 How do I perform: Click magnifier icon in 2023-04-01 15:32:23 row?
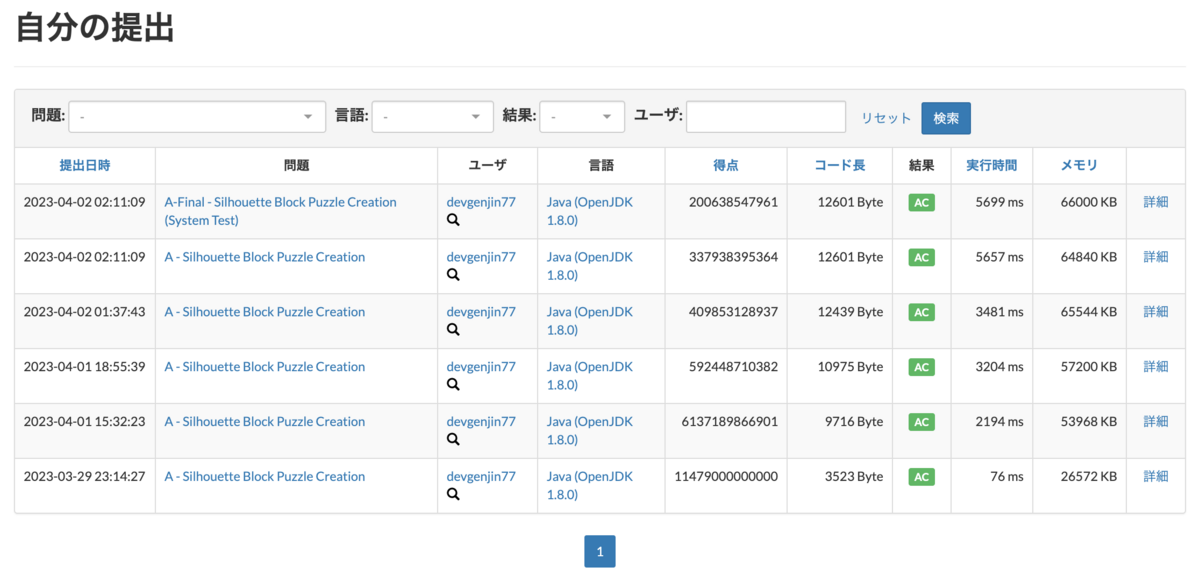[x=453, y=440]
